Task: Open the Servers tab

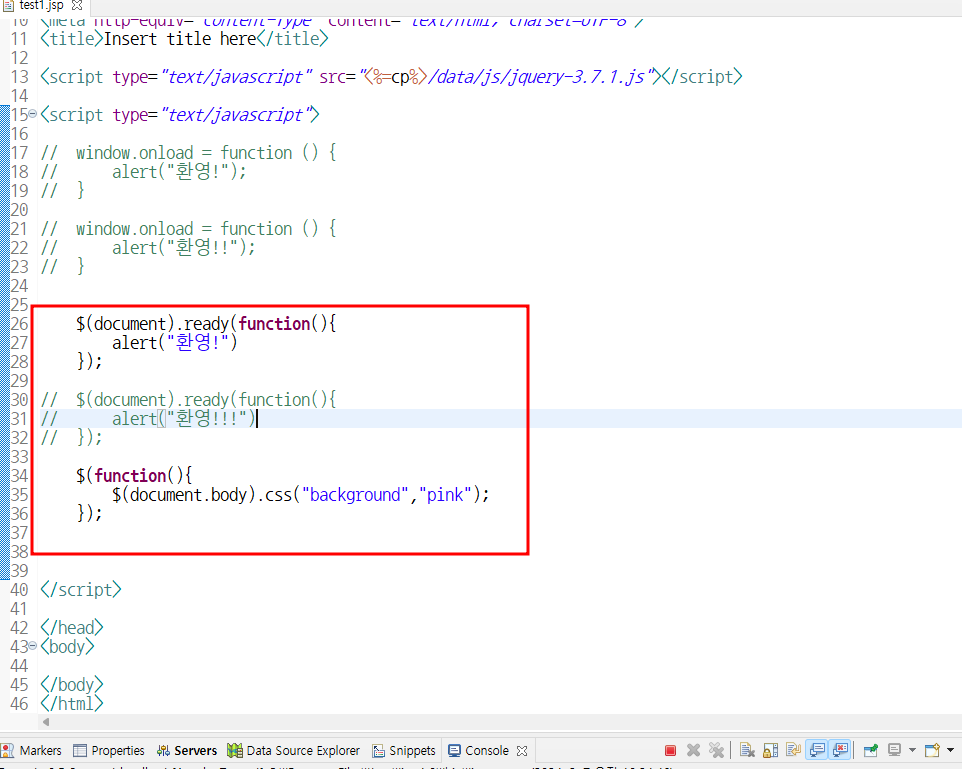Action: point(196,751)
